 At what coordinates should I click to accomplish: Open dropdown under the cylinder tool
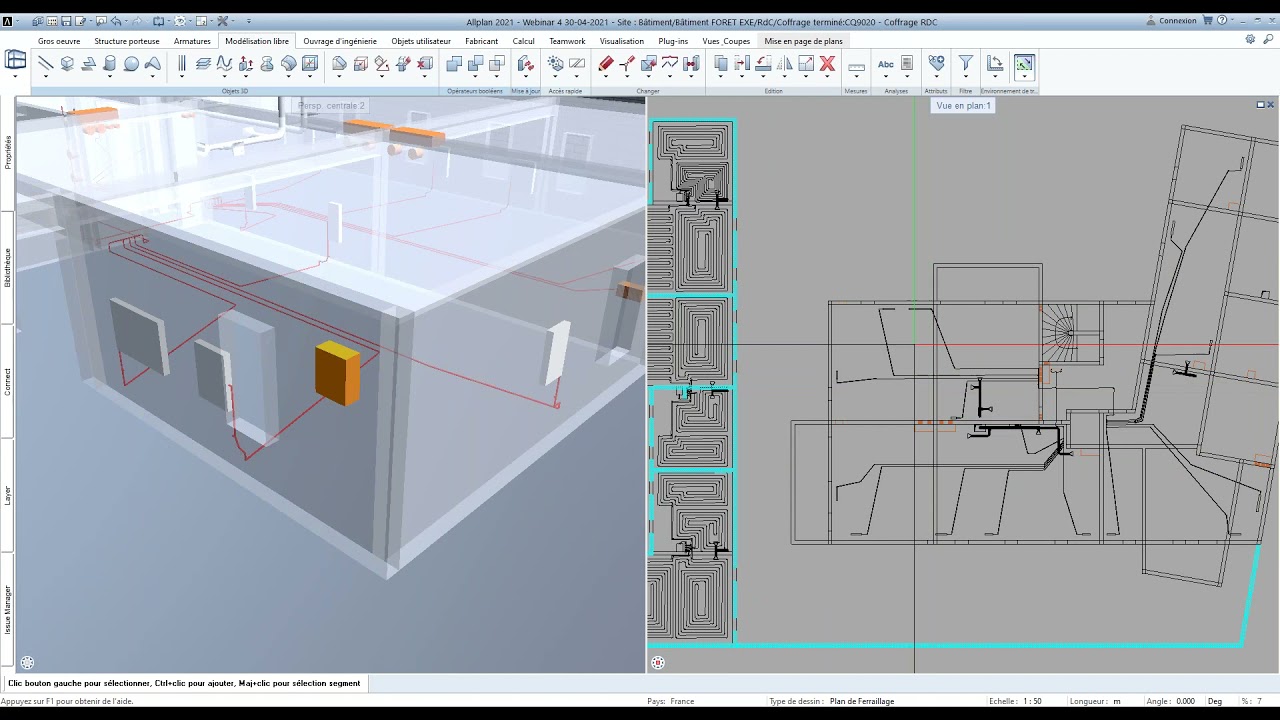[x=110, y=77]
